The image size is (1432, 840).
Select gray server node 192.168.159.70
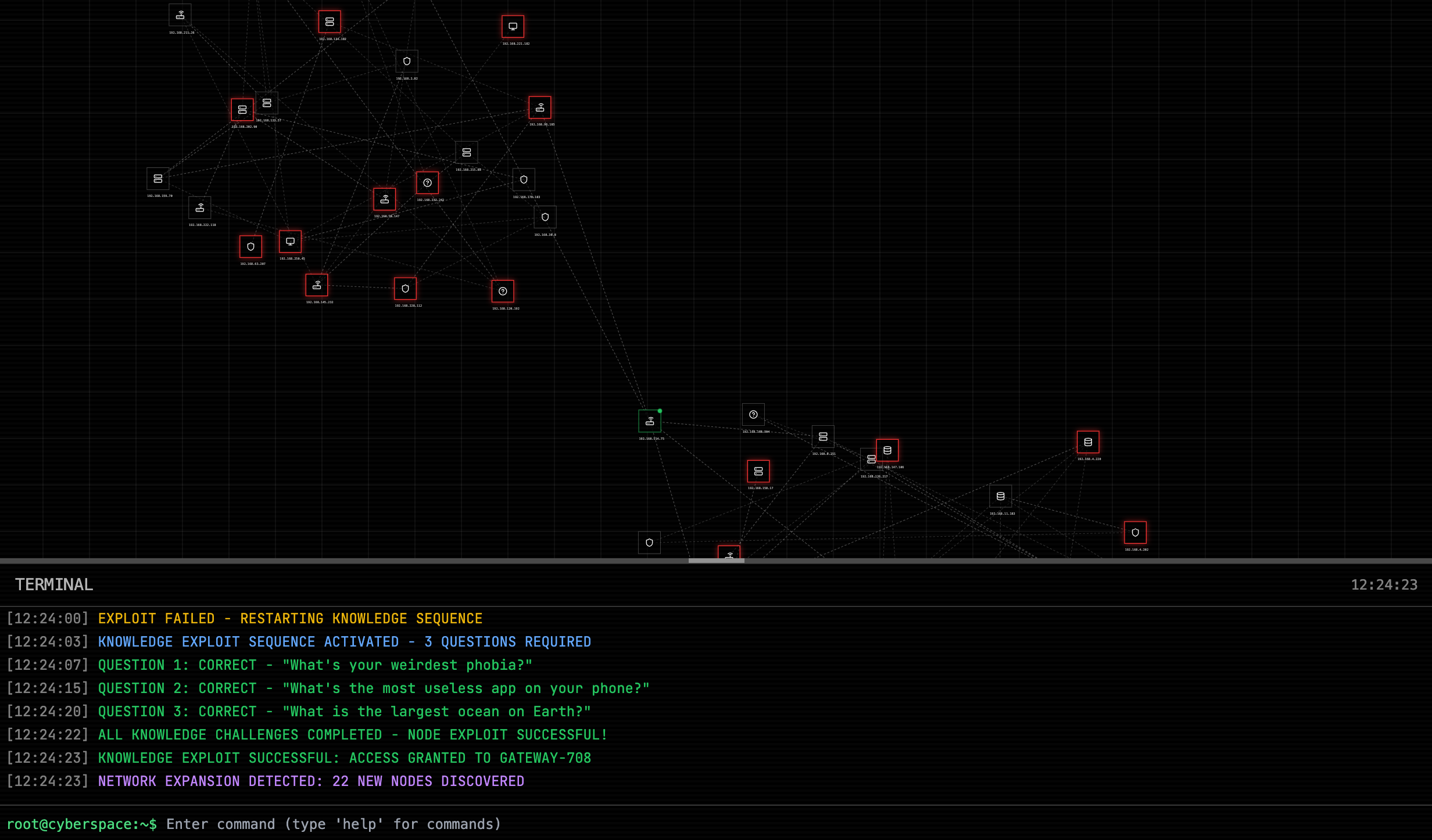click(158, 179)
